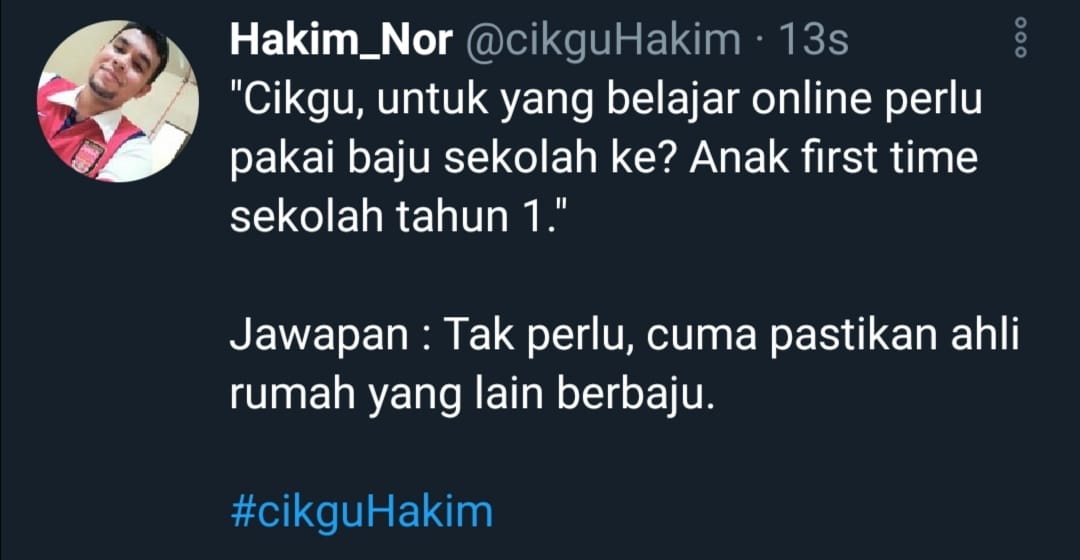
Task: Open the Hakim_Nor display name profile link
Action: (x=341, y=39)
